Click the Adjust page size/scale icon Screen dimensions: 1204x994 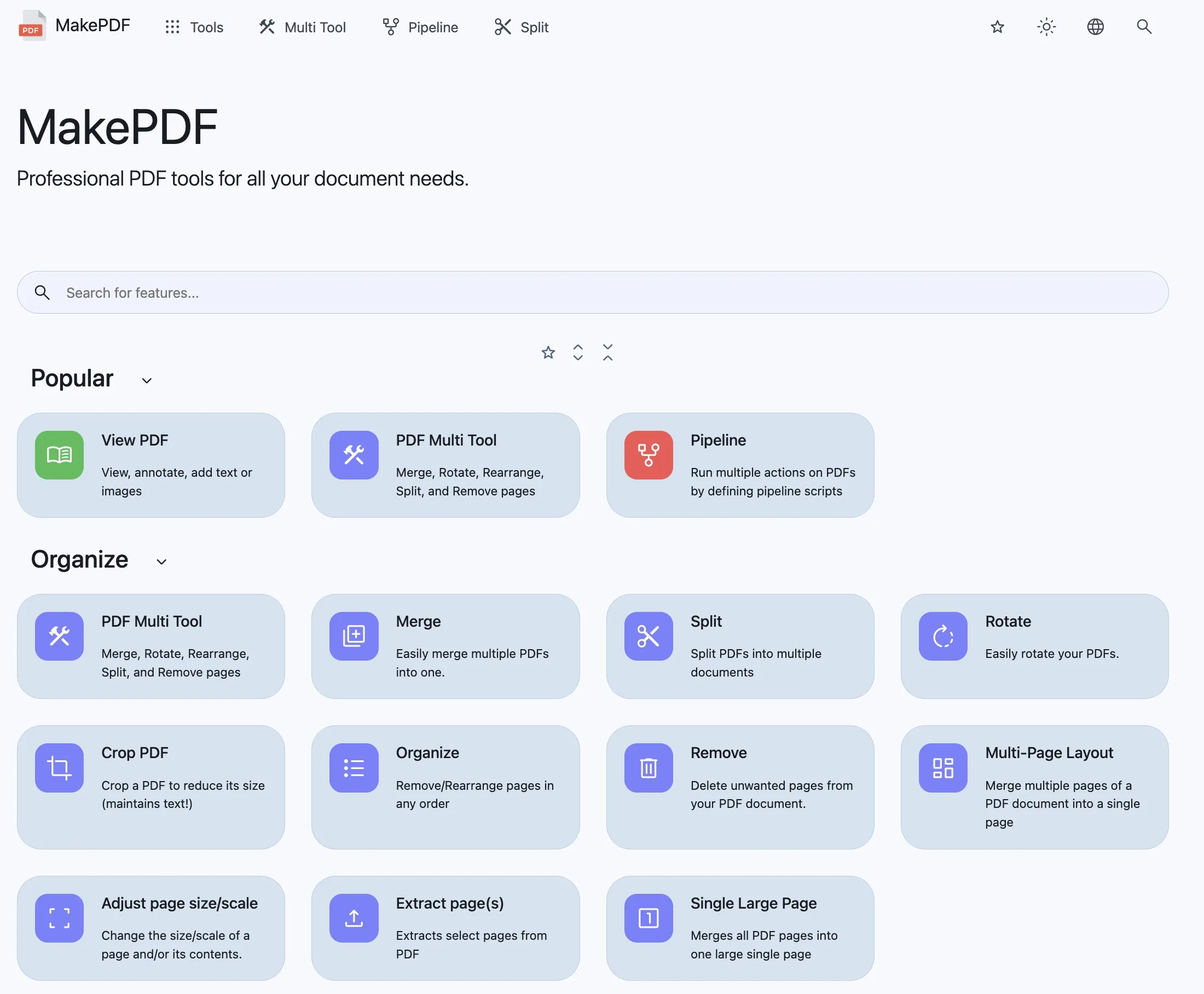pos(59,918)
